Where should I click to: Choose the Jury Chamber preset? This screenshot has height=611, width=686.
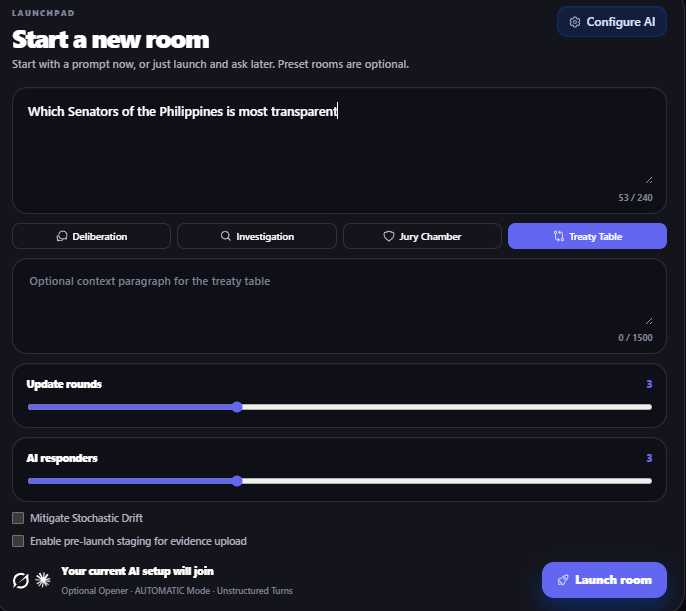pos(422,236)
